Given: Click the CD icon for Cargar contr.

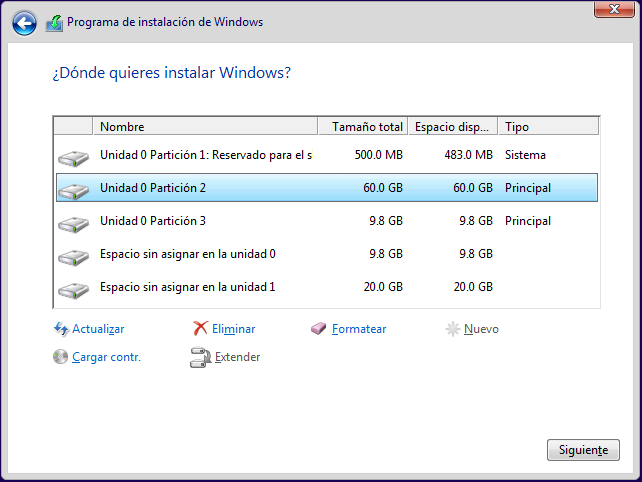Looking at the screenshot, I should click(60, 357).
